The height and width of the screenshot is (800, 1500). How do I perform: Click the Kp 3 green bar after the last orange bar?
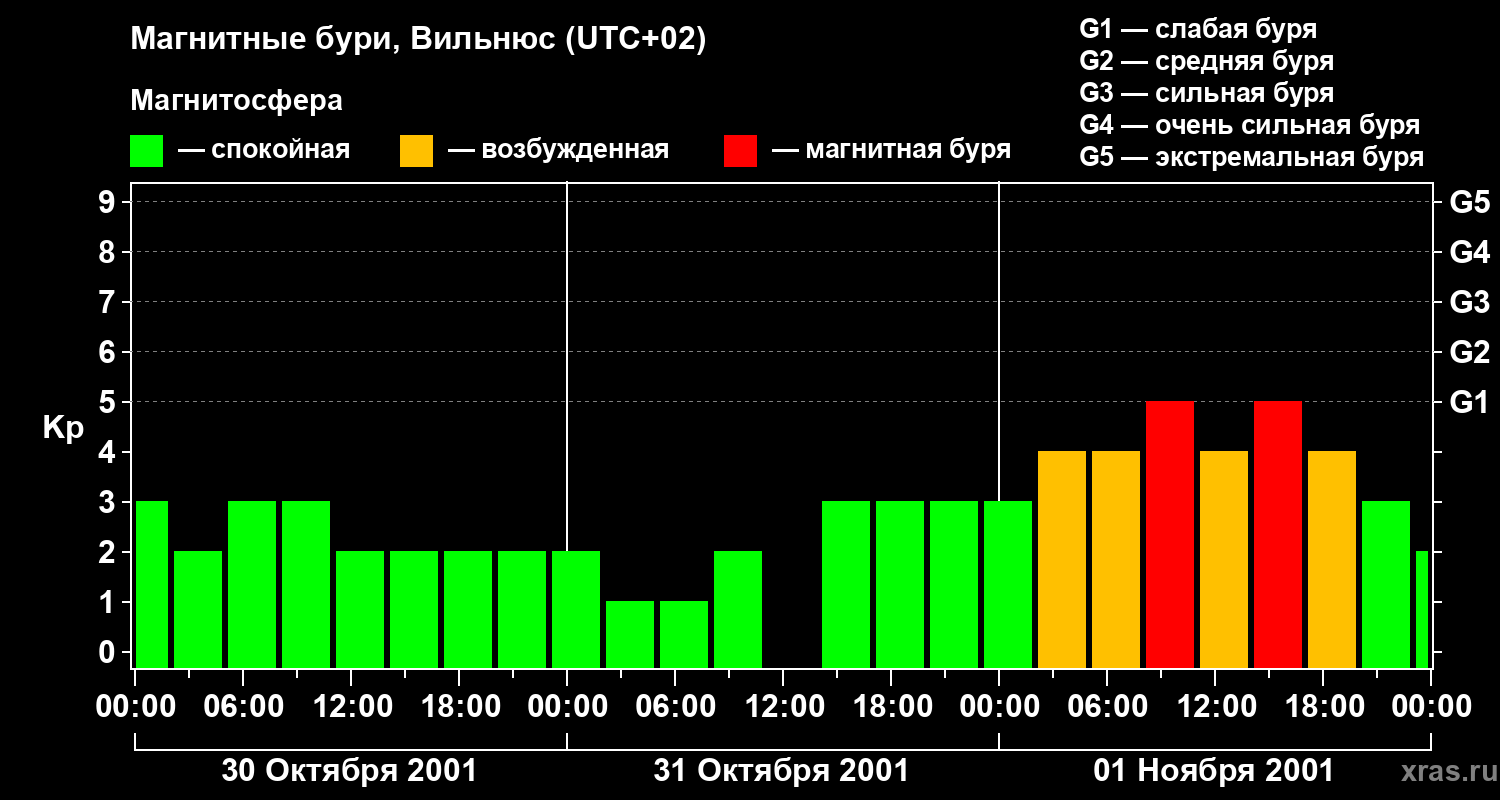[1386, 584]
